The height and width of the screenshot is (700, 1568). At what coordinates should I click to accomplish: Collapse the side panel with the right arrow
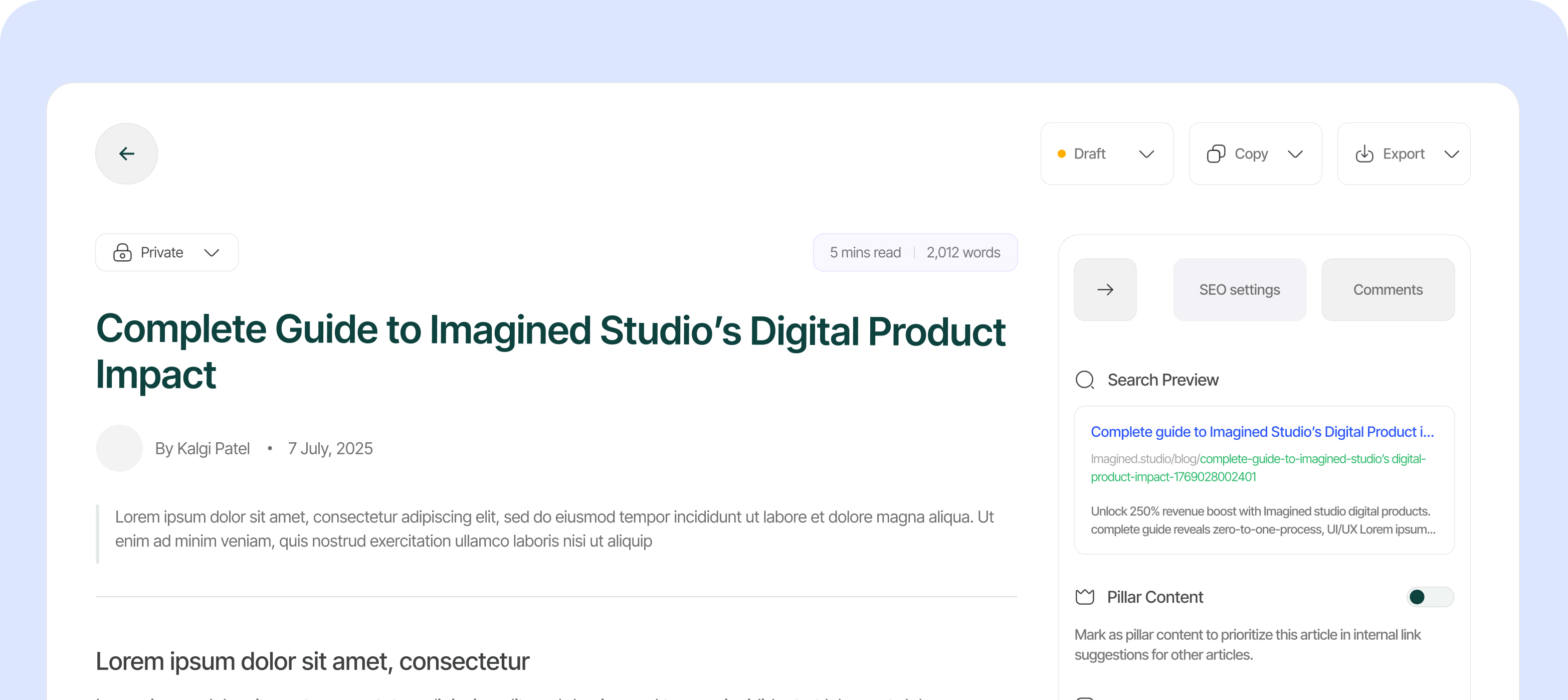[x=1105, y=290]
